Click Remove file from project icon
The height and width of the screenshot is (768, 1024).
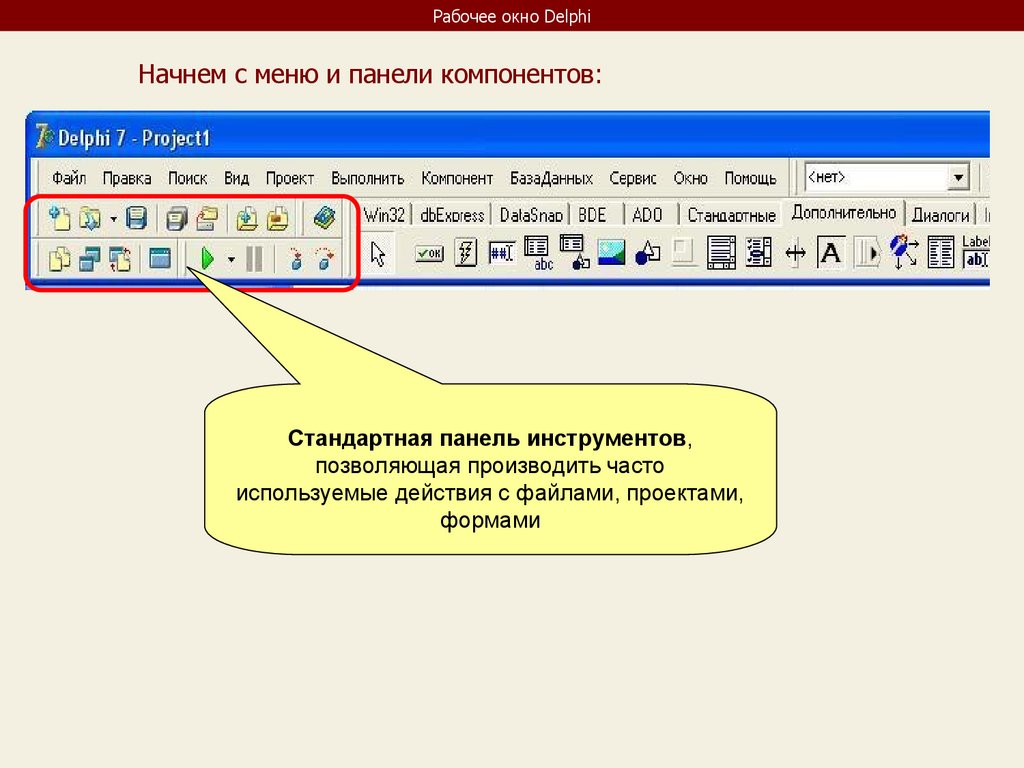coord(278,218)
